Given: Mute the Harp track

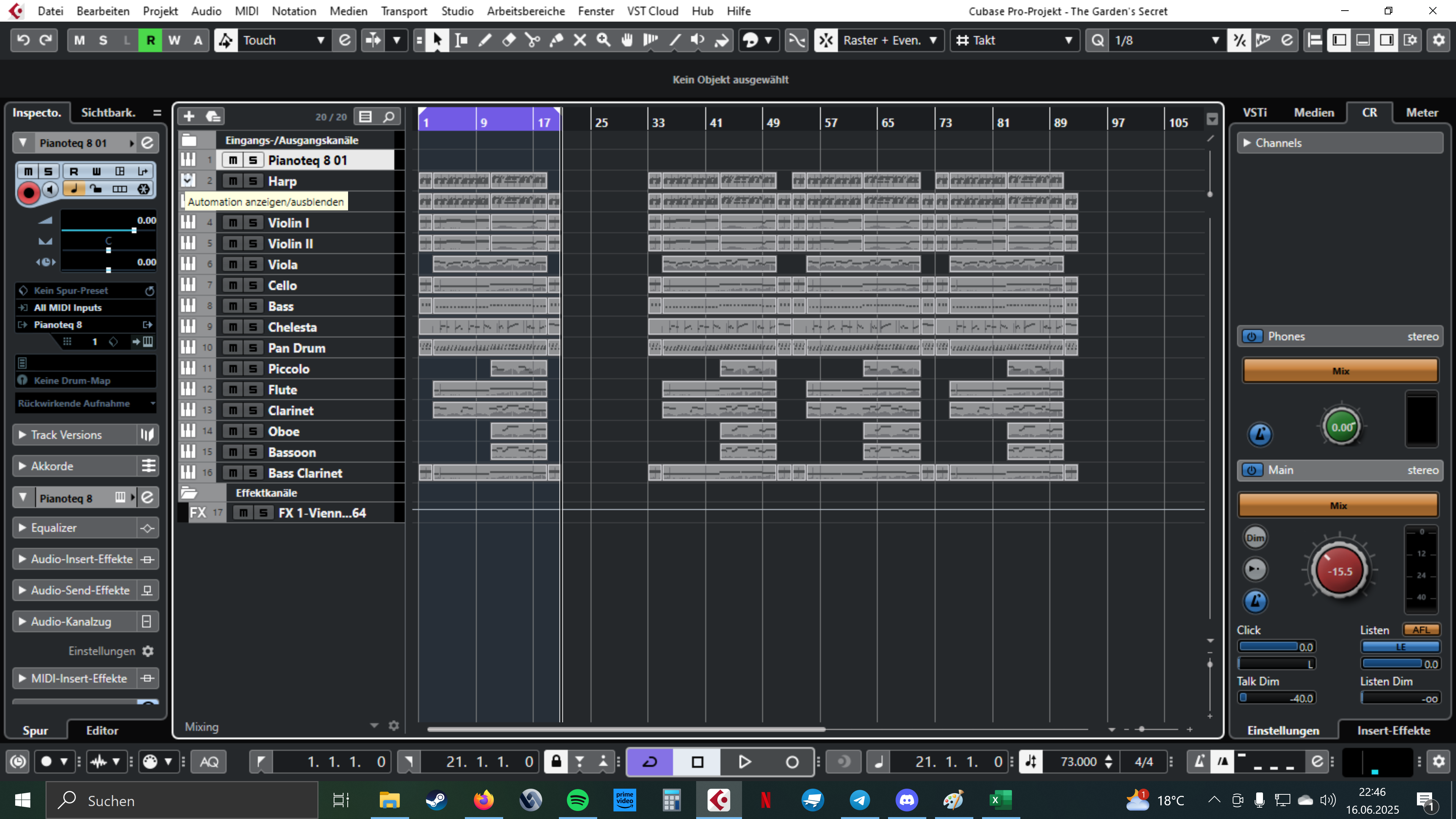Looking at the screenshot, I should coord(233,181).
